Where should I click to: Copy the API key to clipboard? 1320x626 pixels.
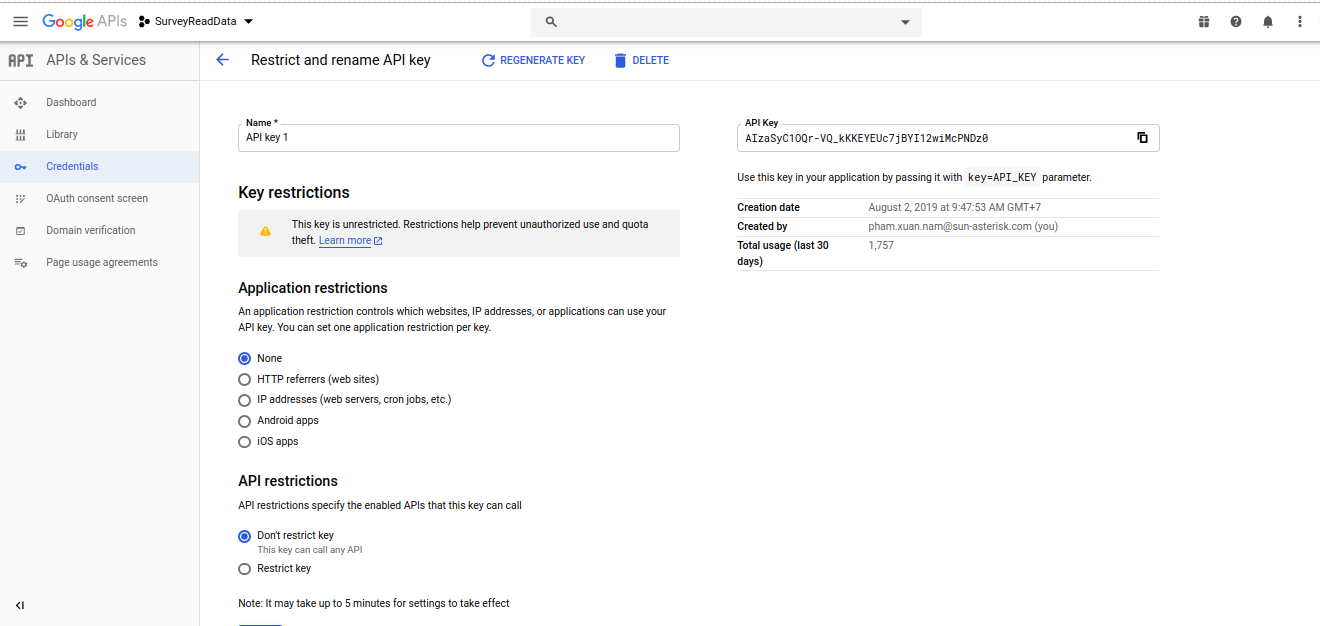(1142, 138)
